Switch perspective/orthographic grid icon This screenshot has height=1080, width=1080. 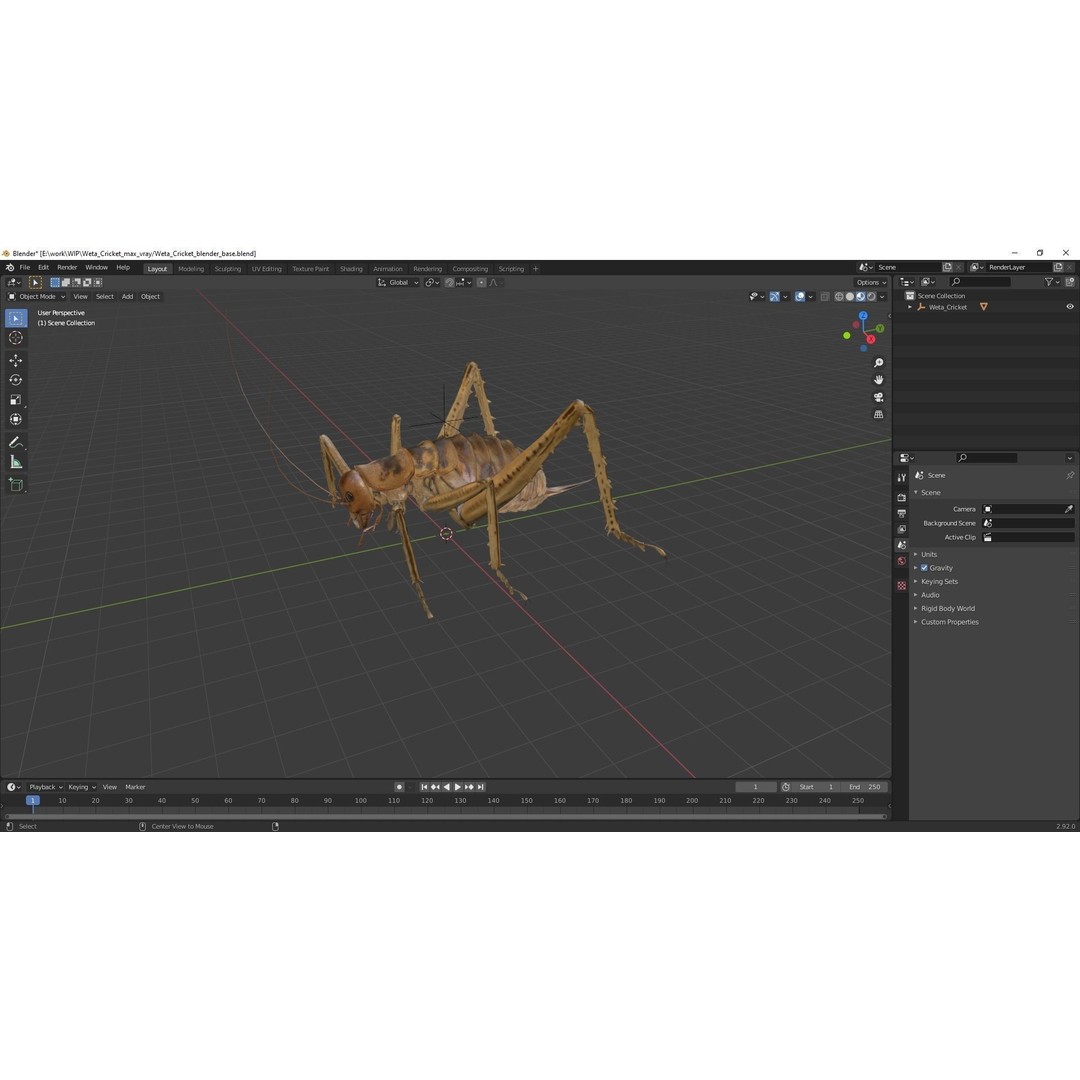878,415
